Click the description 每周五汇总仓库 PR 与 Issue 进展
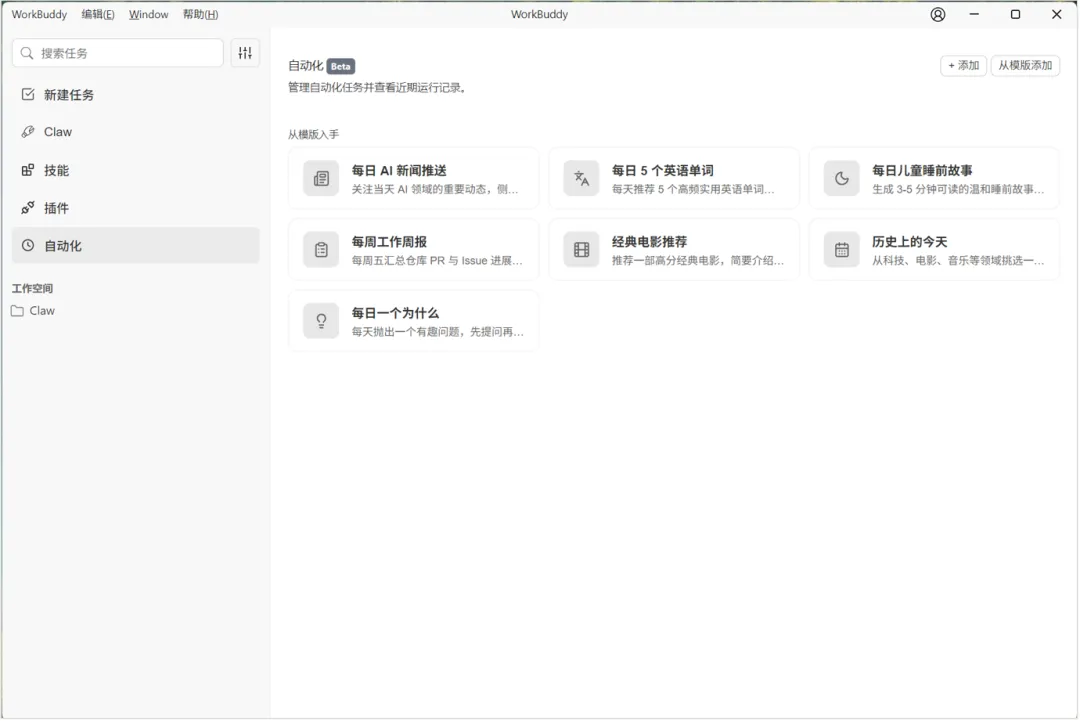 click(x=437, y=261)
